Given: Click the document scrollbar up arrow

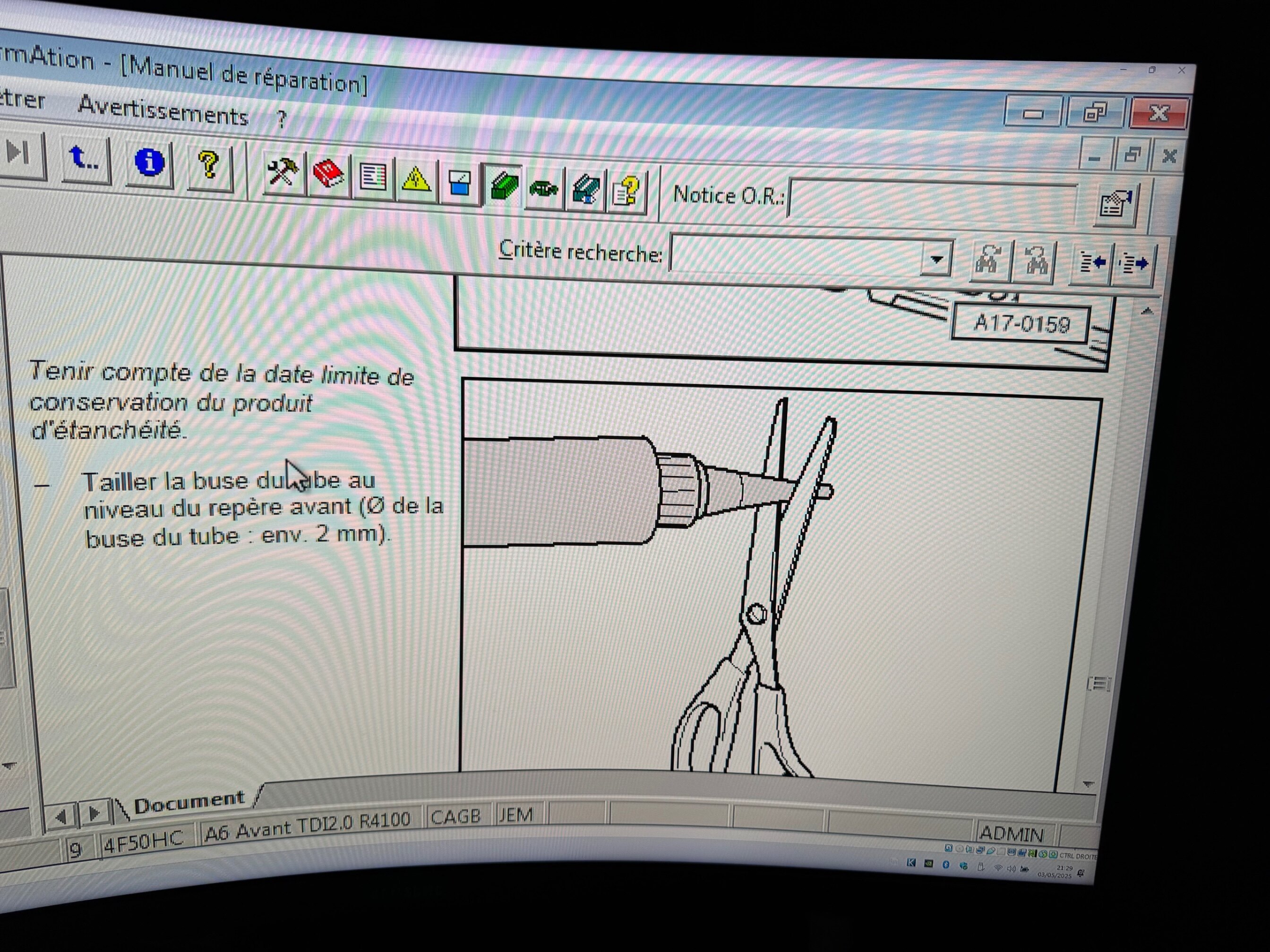Looking at the screenshot, I should 1147,312.
